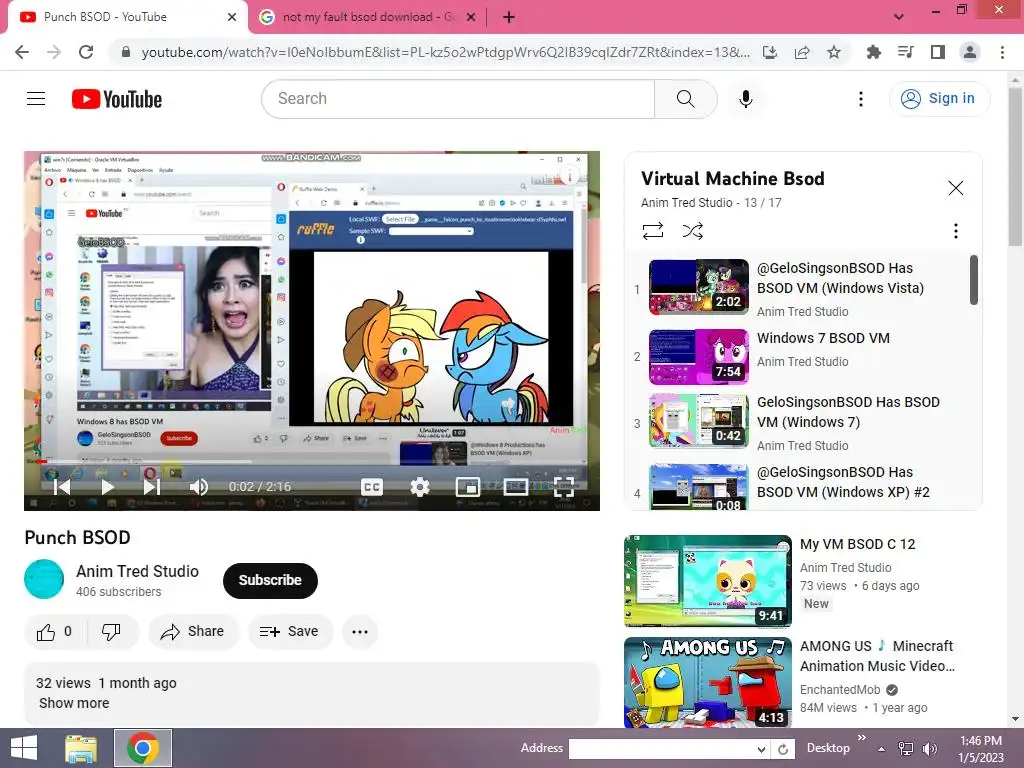Enter full screen mode
The image size is (1024, 768).
click(564, 487)
